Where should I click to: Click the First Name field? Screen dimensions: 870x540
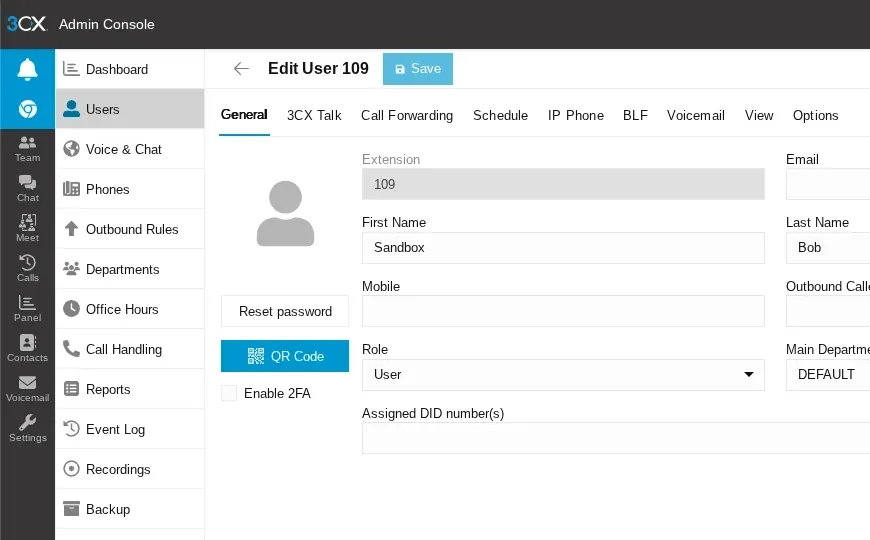(x=563, y=248)
